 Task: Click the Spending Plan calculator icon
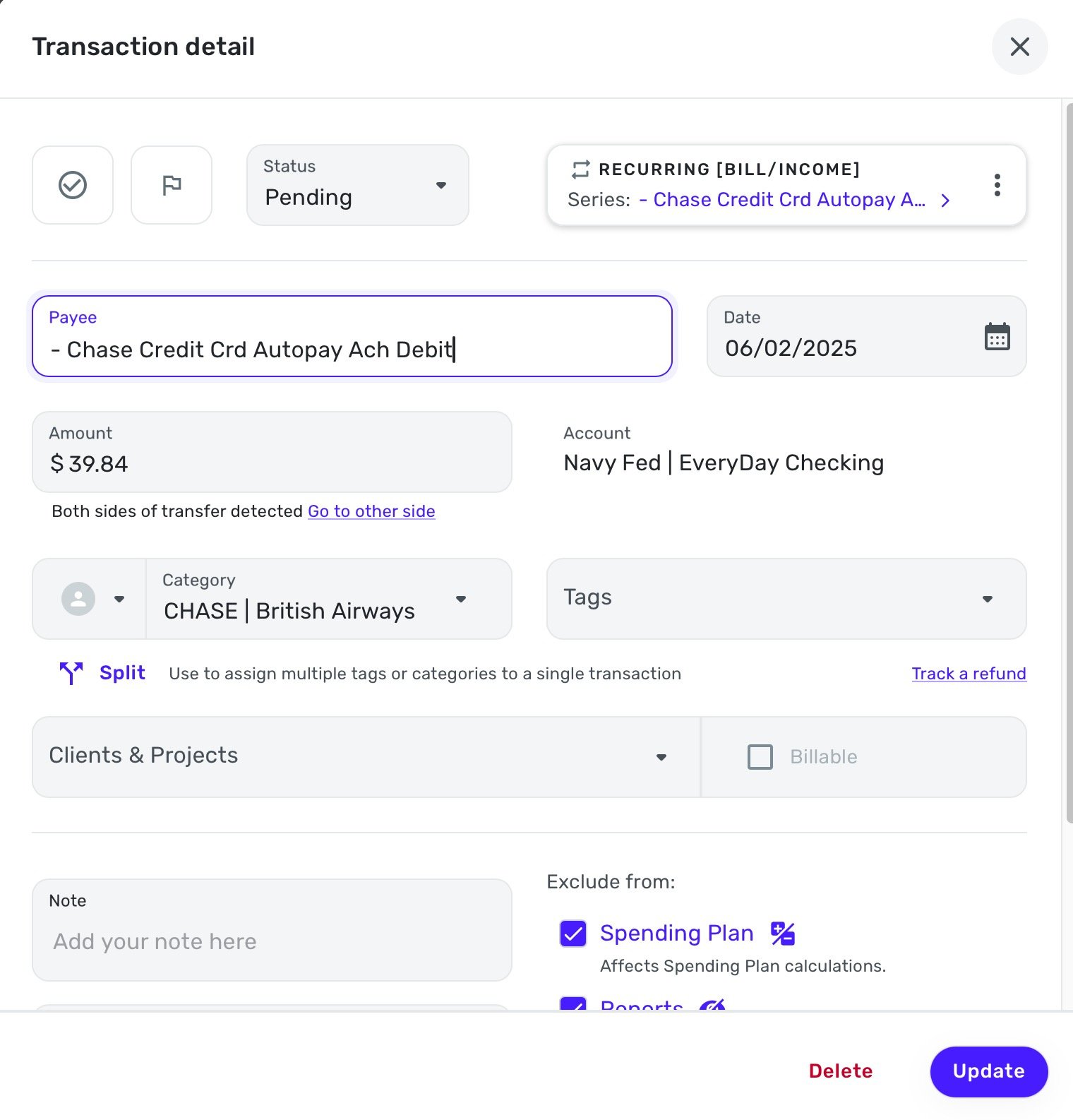[x=783, y=934]
